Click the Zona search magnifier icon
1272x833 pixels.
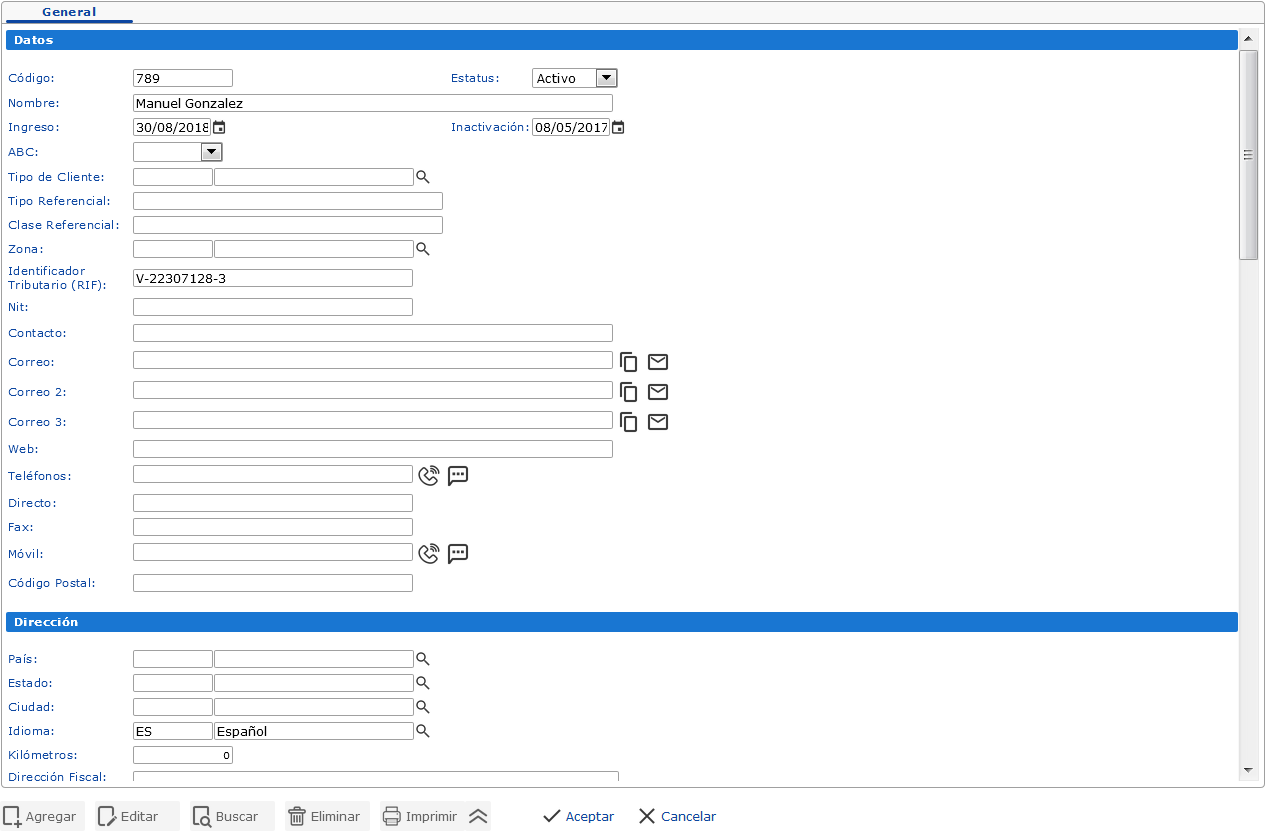pyautogui.click(x=423, y=249)
